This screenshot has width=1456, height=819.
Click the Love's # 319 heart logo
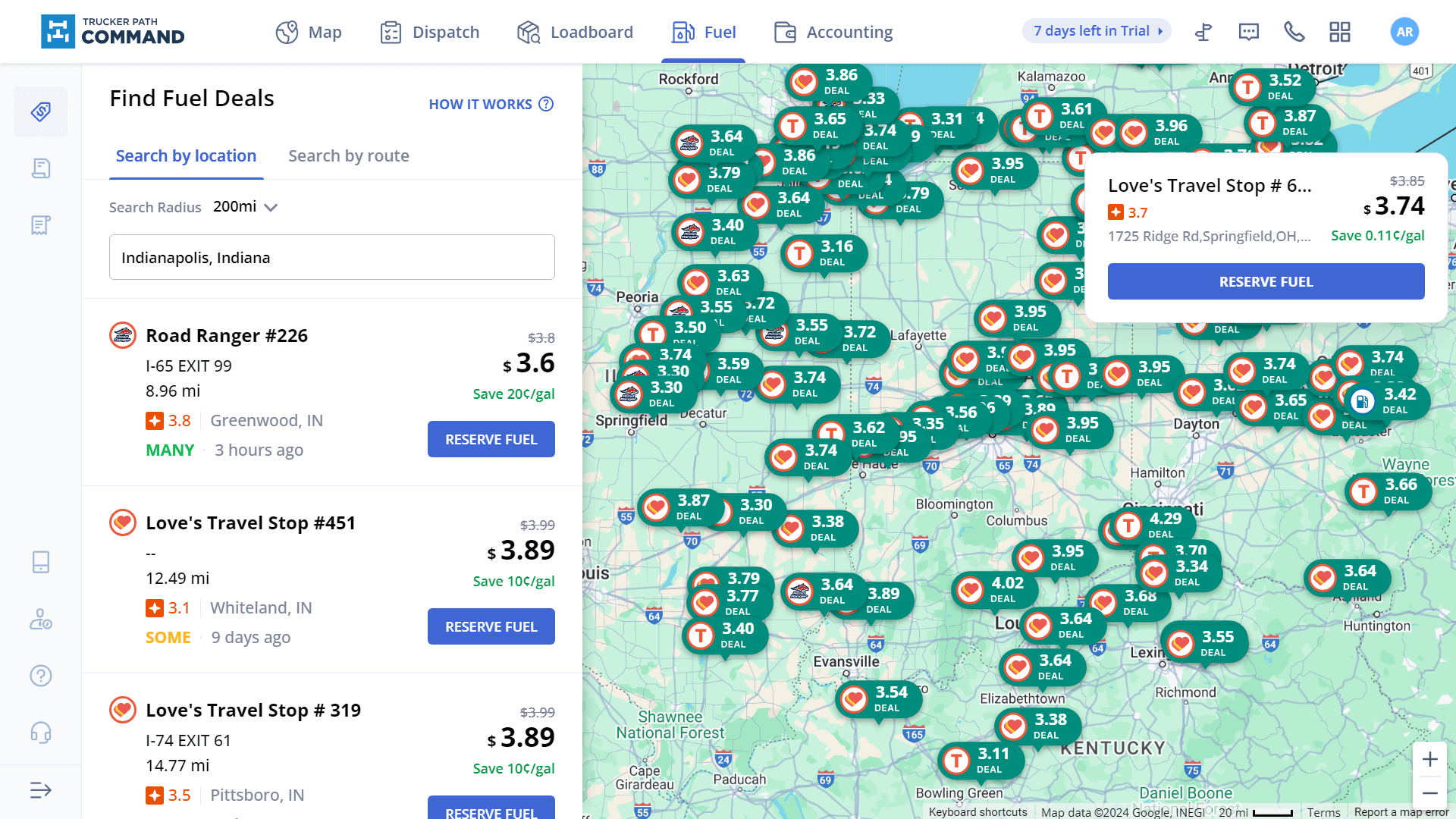(123, 710)
